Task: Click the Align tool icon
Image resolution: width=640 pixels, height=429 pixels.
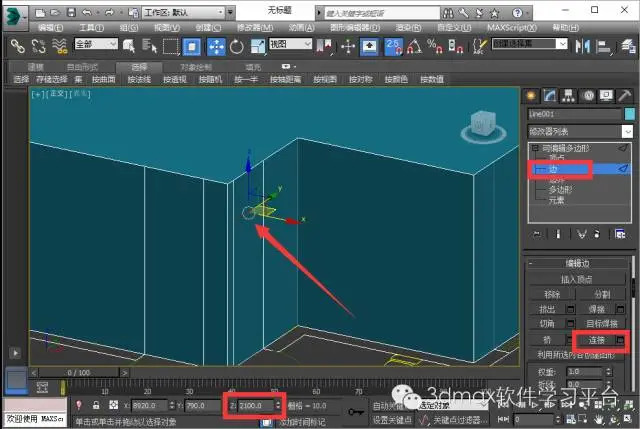Action: [603, 46]
